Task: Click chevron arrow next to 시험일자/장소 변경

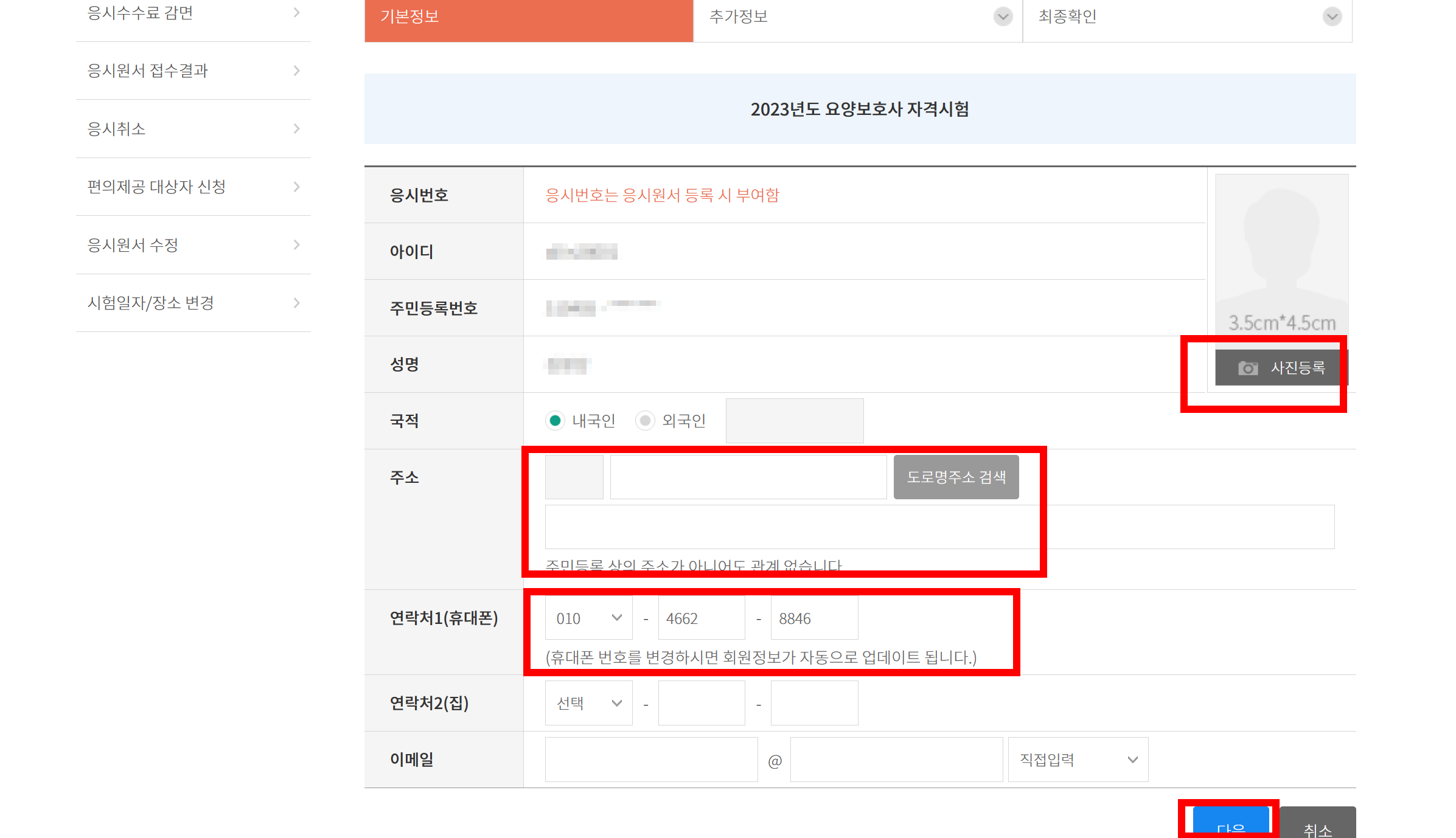Action: 296,303
